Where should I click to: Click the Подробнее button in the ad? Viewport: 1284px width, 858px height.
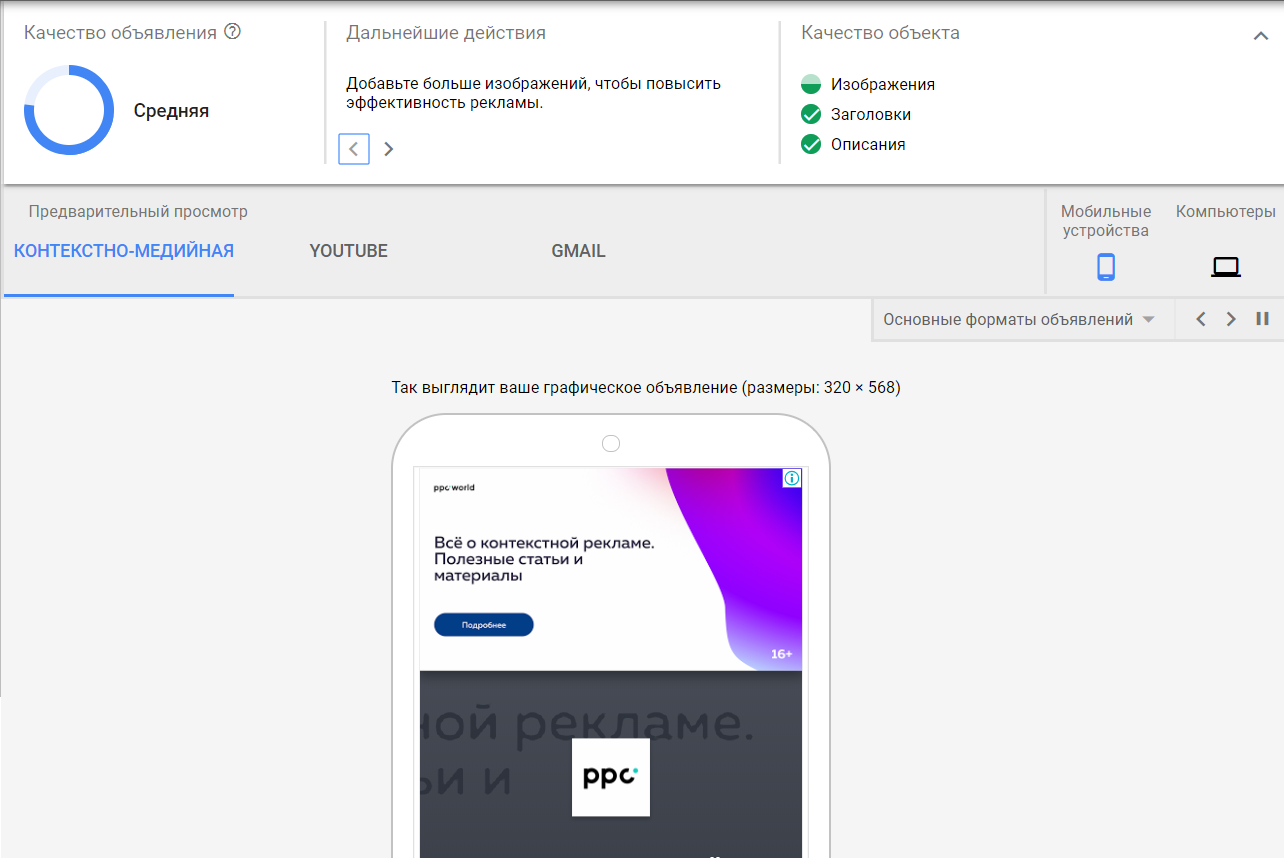click(x=484, y=625)
